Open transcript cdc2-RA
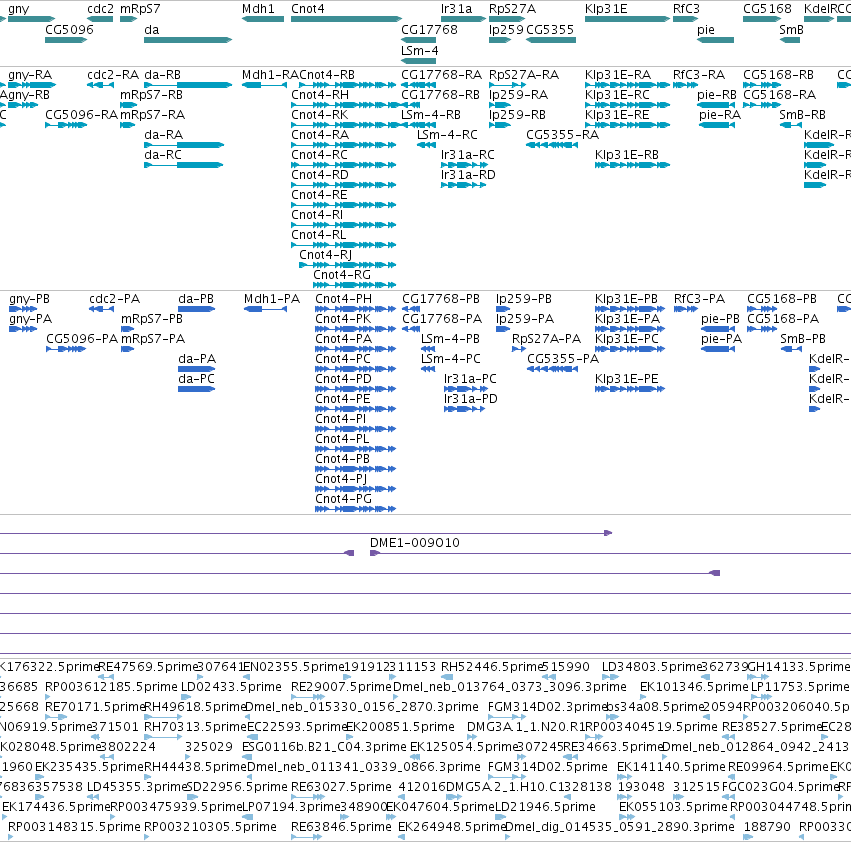The height and width of the screenshot is (842, 851). [113, 74]
